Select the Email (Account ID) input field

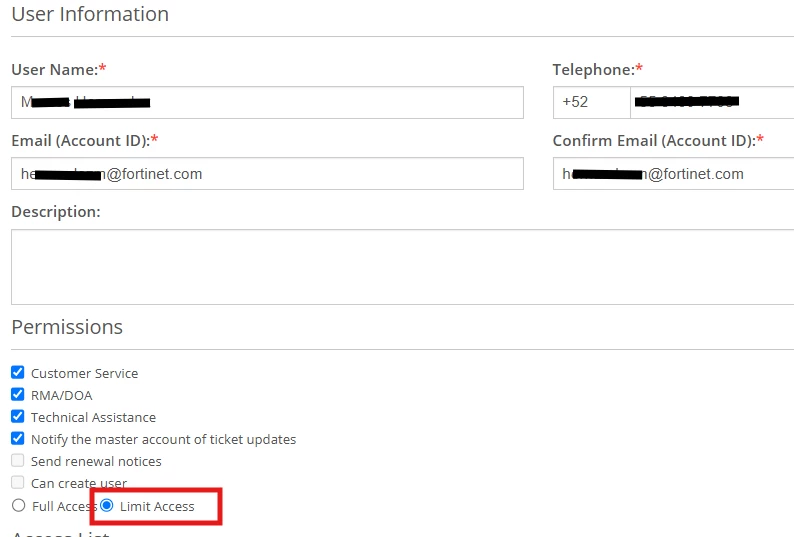[267, 174]
